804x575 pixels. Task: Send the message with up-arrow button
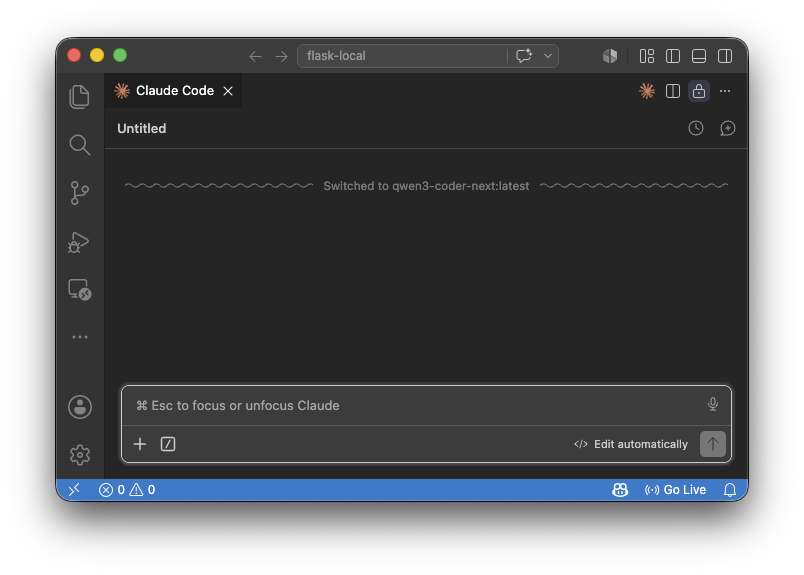[x=713, y=444]
